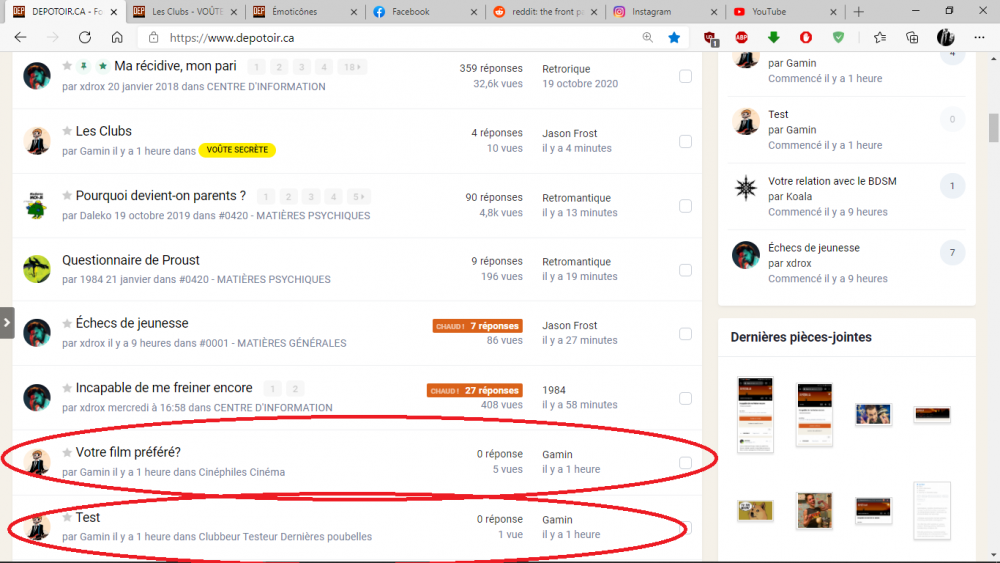Expand page list '5' for Pourquoi devient-on parents
Viewport: 1000px width, 563px height.
(x=358, y=196)
